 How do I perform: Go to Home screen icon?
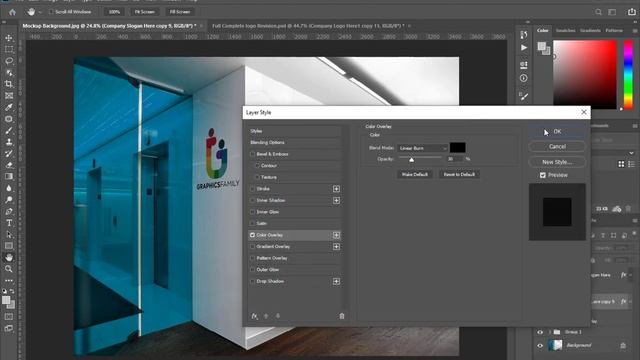coord(12,12)
